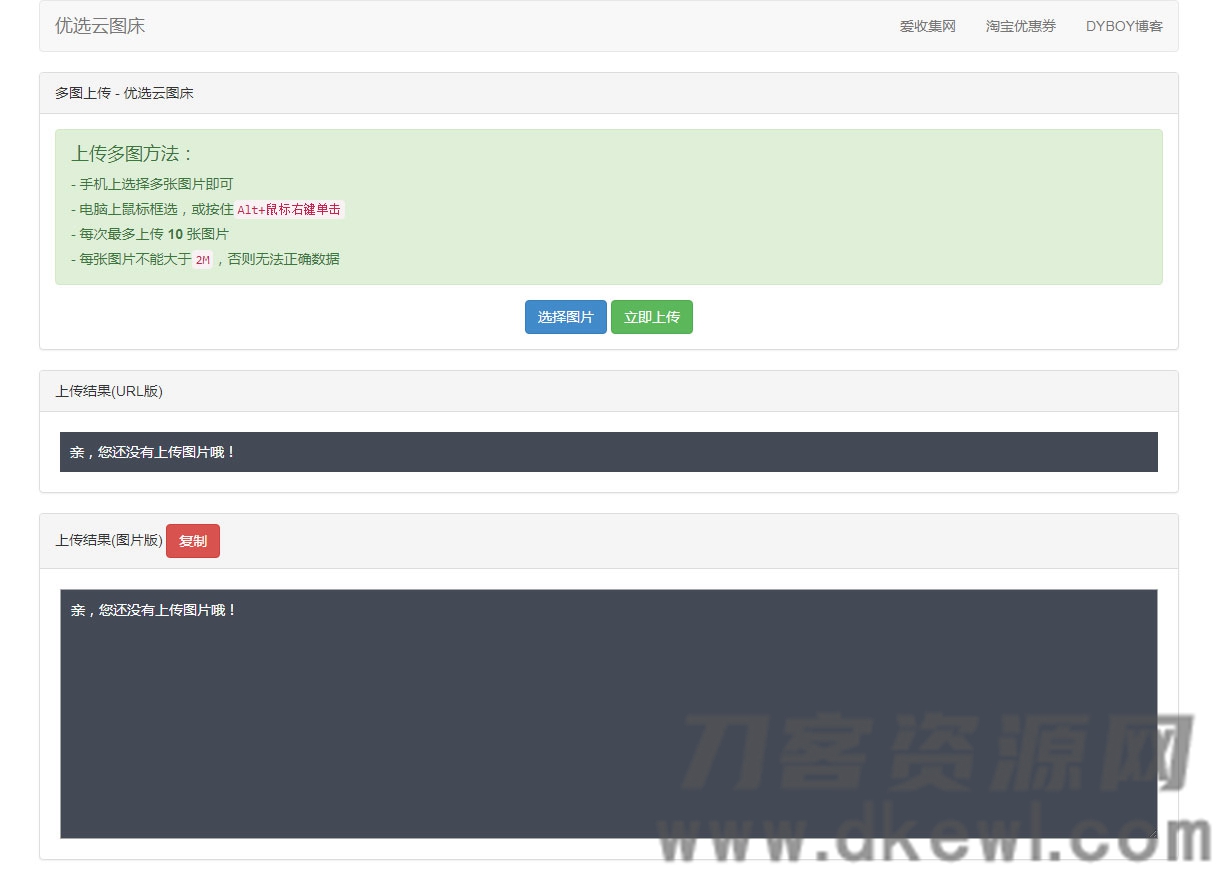The height and width of the screenshot is (873, 1220).
Task: Click the 上传多图方法 heading in green box
Action: click(132, 154)
